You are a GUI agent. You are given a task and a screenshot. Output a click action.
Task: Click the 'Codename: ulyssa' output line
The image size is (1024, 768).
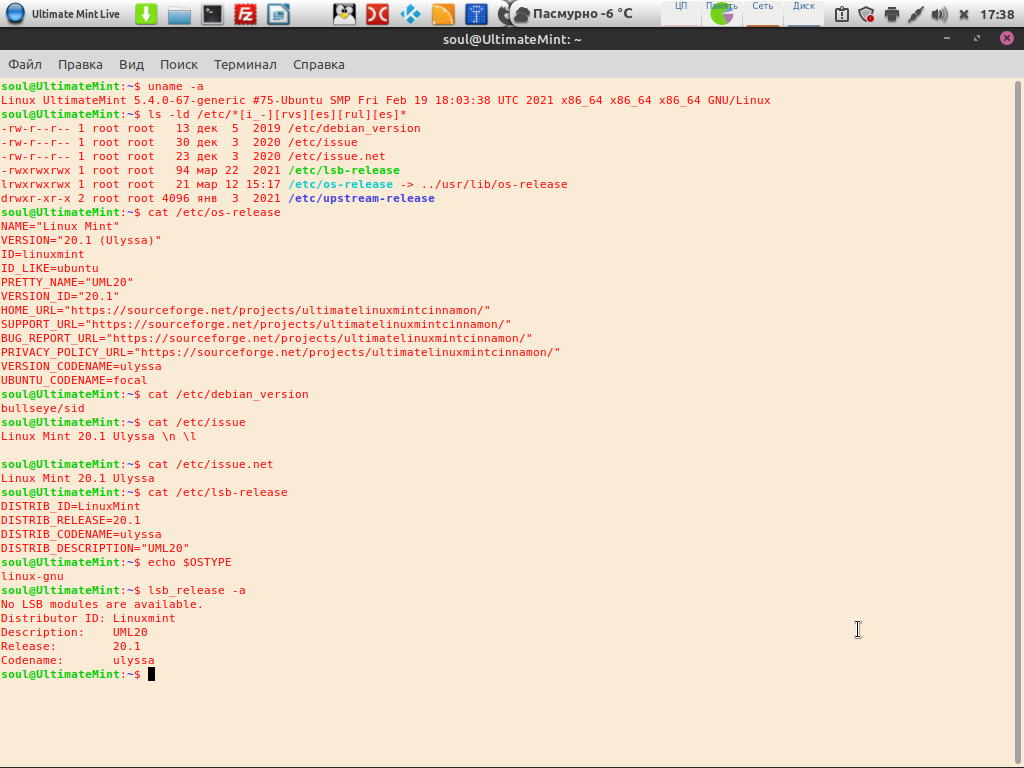click(78, 661)
